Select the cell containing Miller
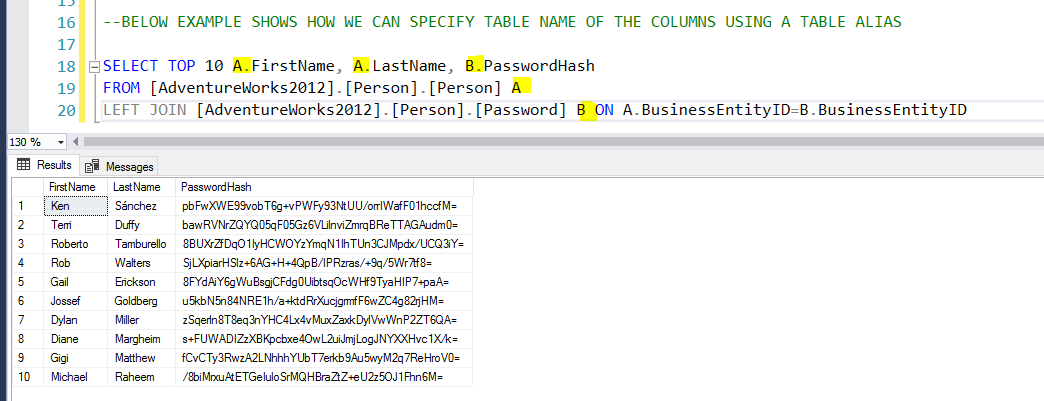The image size is (1044, 401). pyautogui.click(x=141, y=320)
